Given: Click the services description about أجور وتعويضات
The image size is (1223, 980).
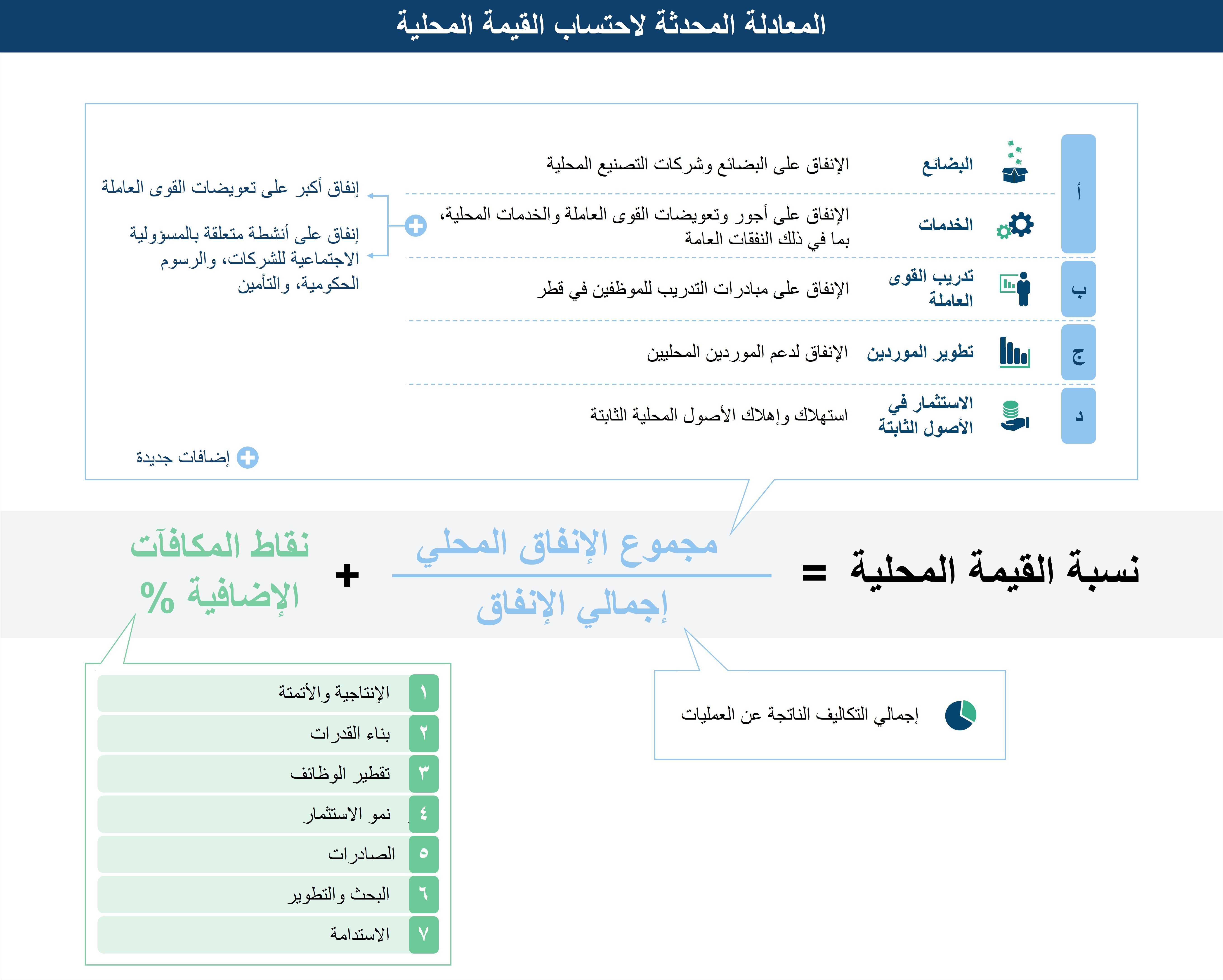Looking at the screenshot, I should point(645,226).
